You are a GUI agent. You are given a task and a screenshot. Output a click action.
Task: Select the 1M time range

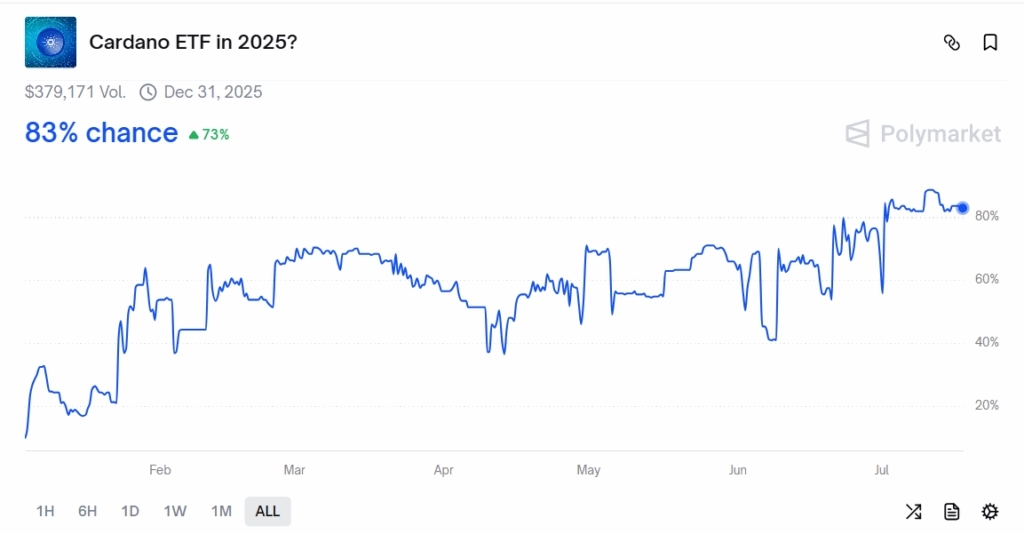(221, 512)
